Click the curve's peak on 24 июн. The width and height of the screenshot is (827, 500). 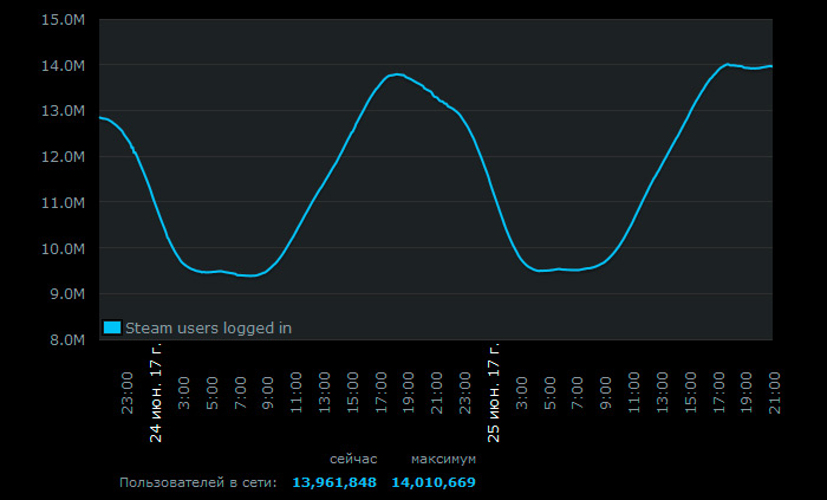click(397, 74)
